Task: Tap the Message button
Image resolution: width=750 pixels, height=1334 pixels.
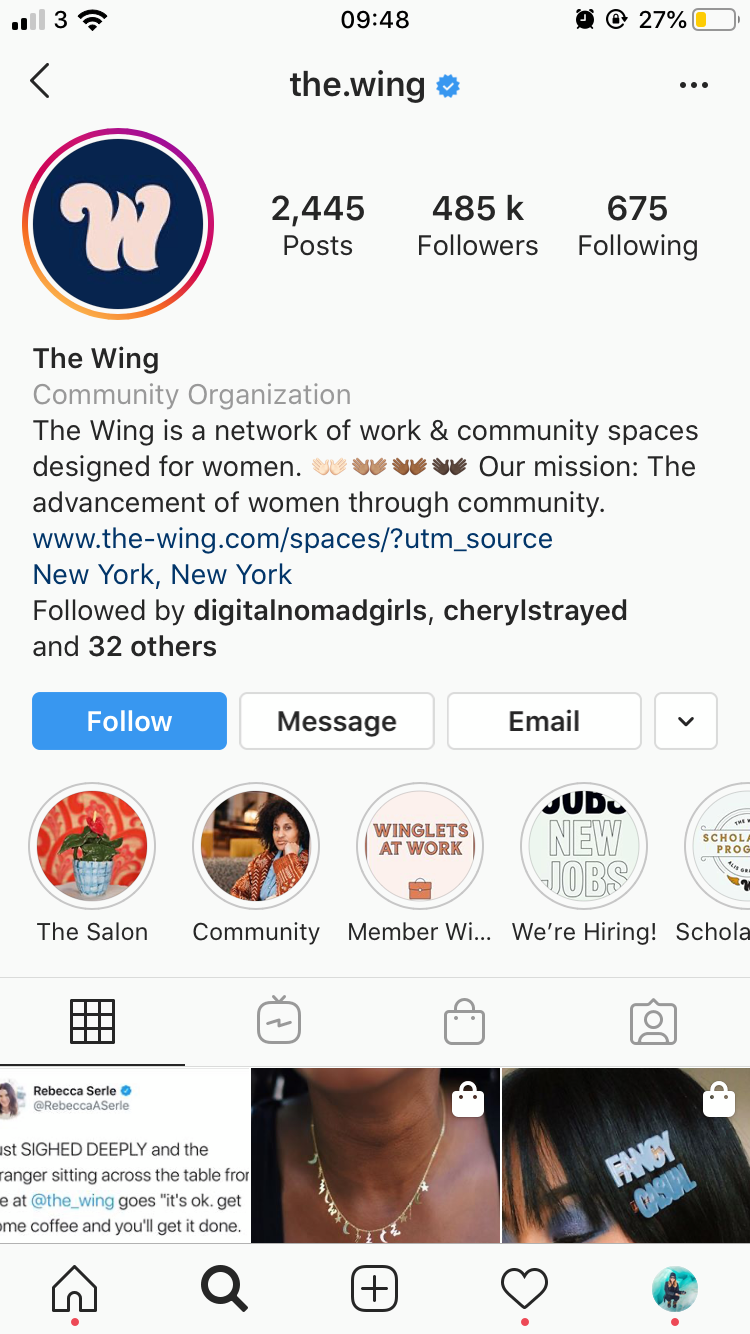Action: [x=337, y=721]
